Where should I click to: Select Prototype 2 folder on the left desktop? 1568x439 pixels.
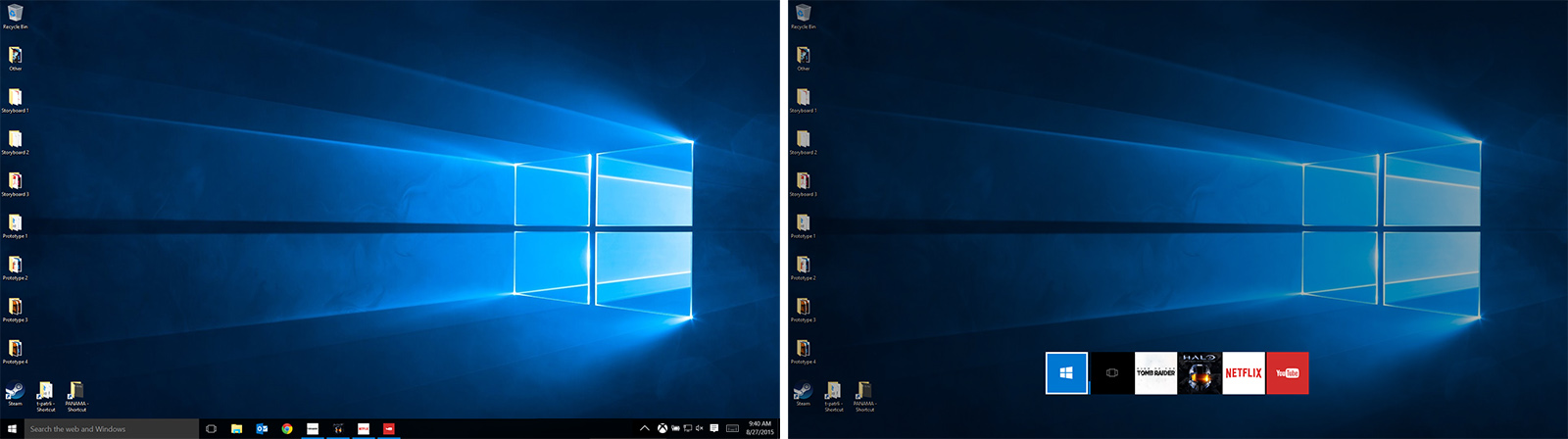point(15,269)
